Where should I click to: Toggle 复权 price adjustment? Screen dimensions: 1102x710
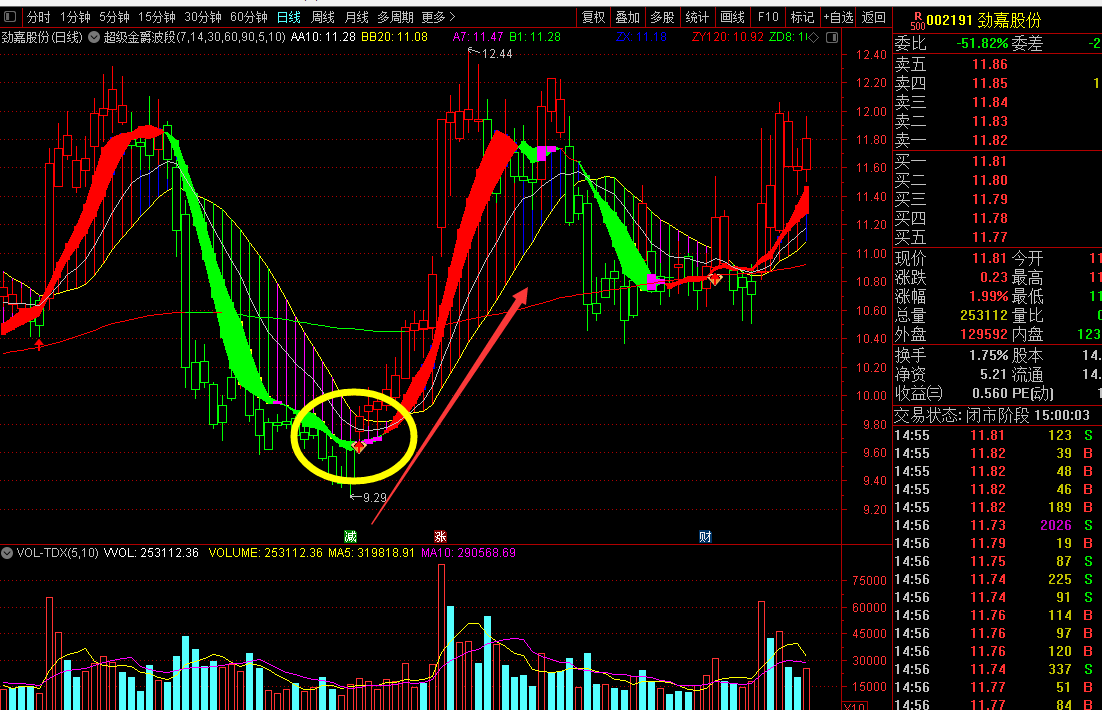point(594,17)
